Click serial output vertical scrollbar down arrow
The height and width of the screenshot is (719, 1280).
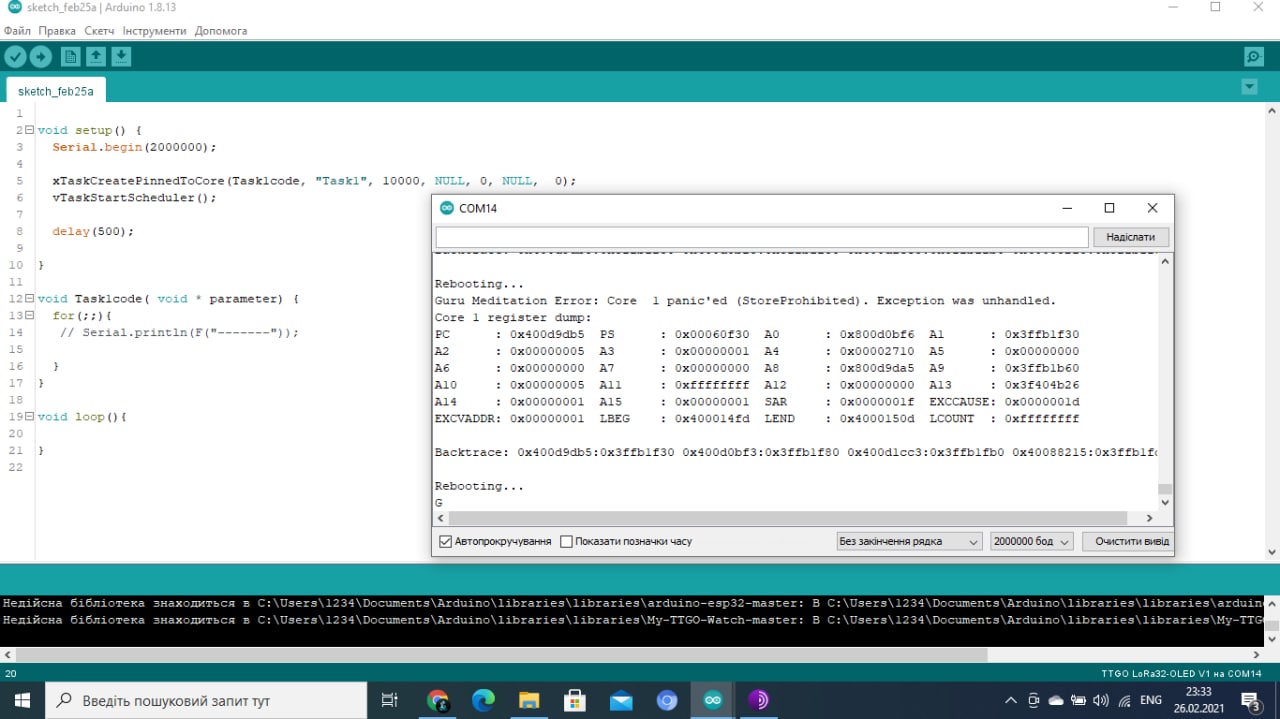[1165, 503]
